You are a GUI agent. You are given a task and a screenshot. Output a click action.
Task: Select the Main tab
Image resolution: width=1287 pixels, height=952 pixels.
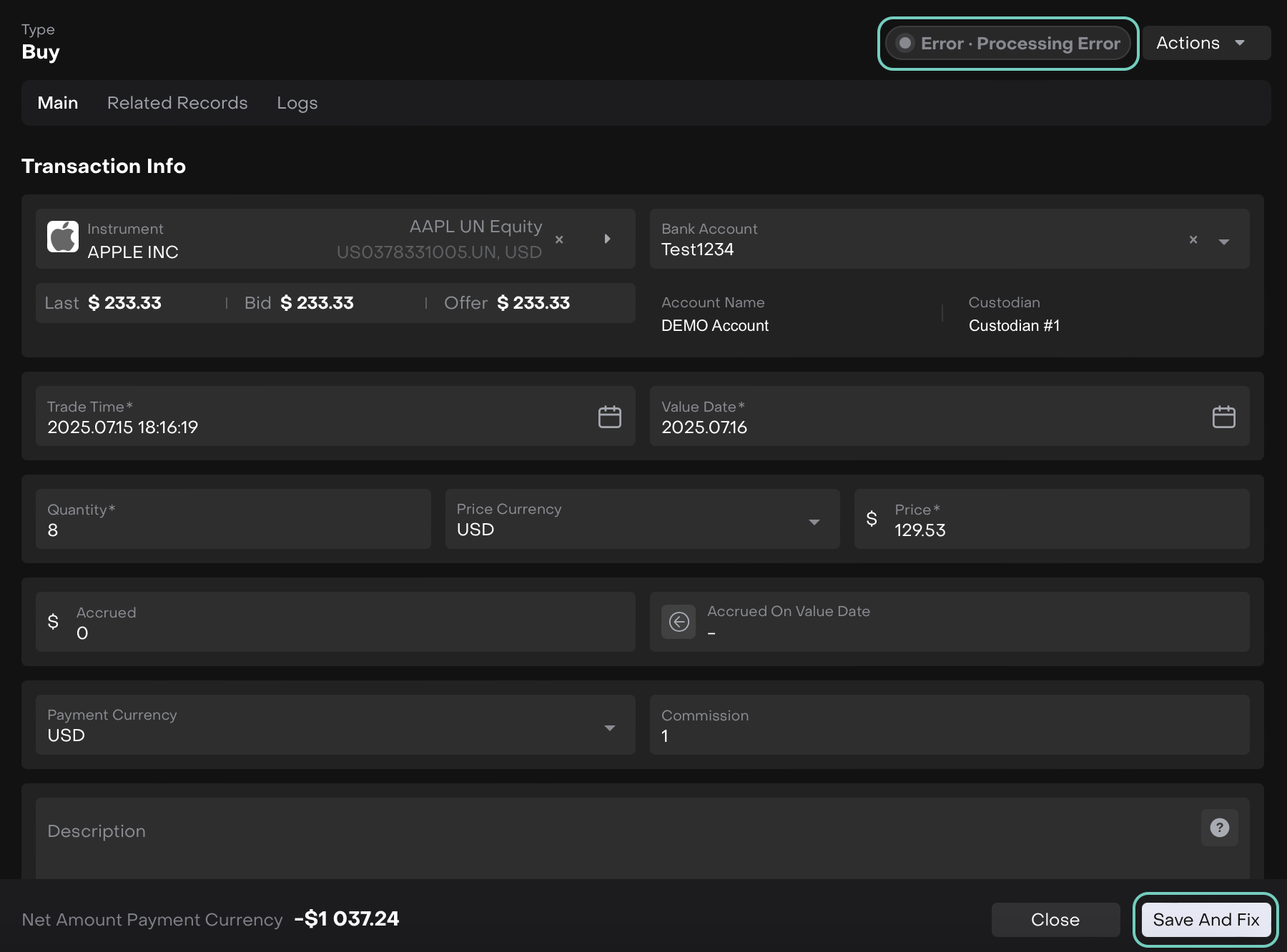tap(58, 103)
